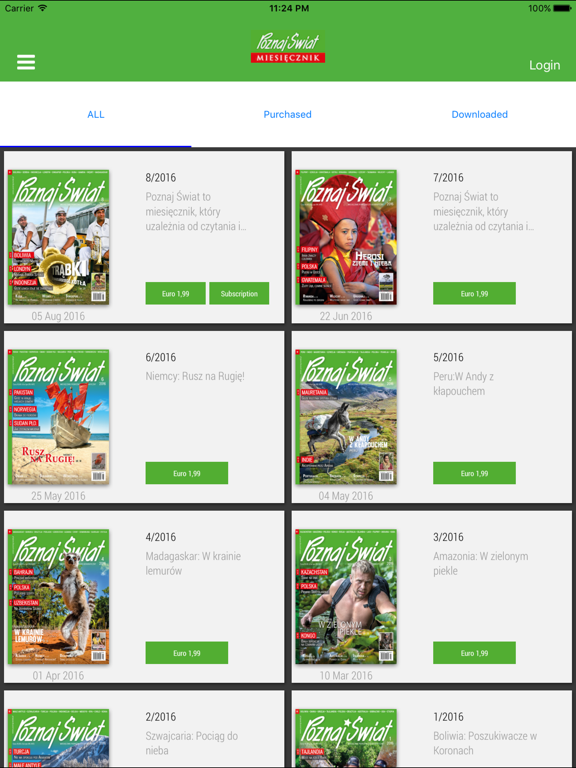The image size is (576, 768).
Task: Switch to the ALL tab
Action: point(96,114)
